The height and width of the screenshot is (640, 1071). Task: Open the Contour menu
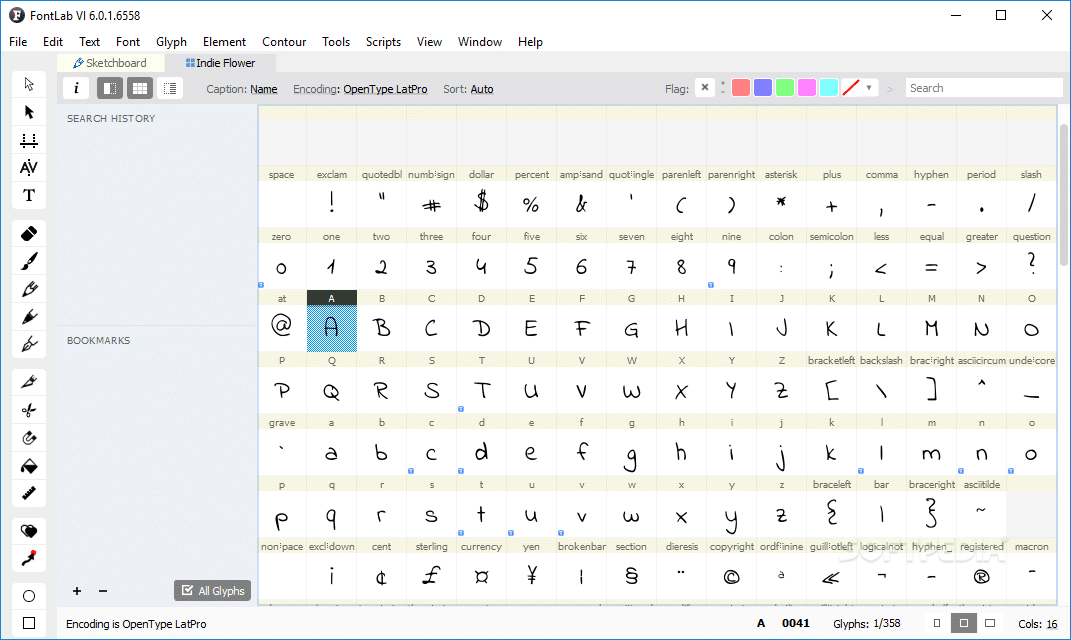point(284,42)
